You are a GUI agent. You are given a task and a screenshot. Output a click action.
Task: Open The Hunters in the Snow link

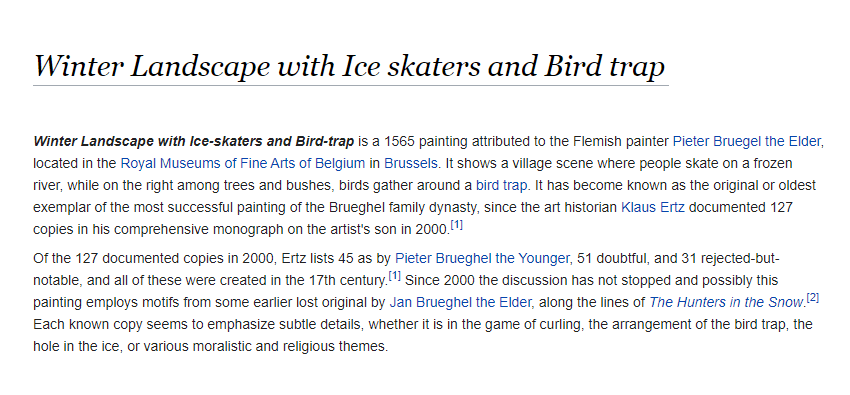click(x=725, y=302)
